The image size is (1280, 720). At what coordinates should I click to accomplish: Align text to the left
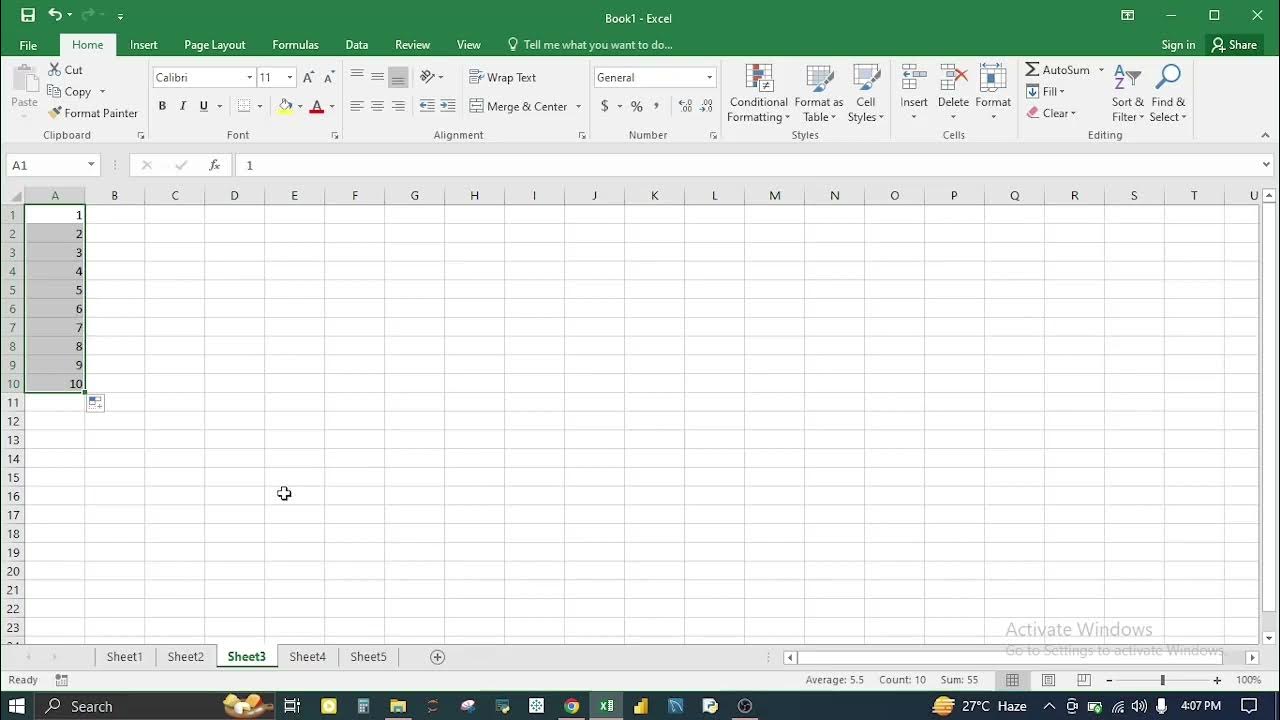(x=357, y=106)
